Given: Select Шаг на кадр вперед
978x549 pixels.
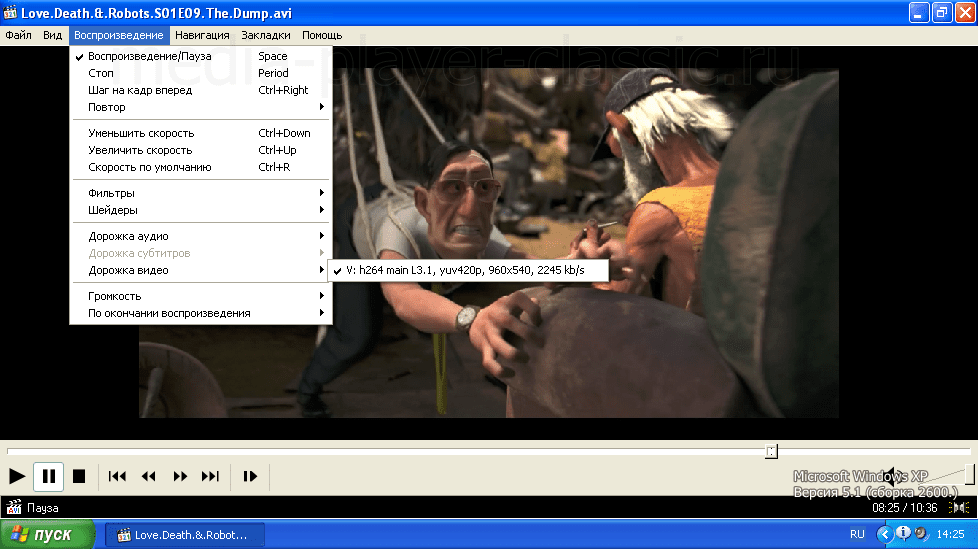Looking at the screenshot, I should pyautogui.click(x=201, y=90).
